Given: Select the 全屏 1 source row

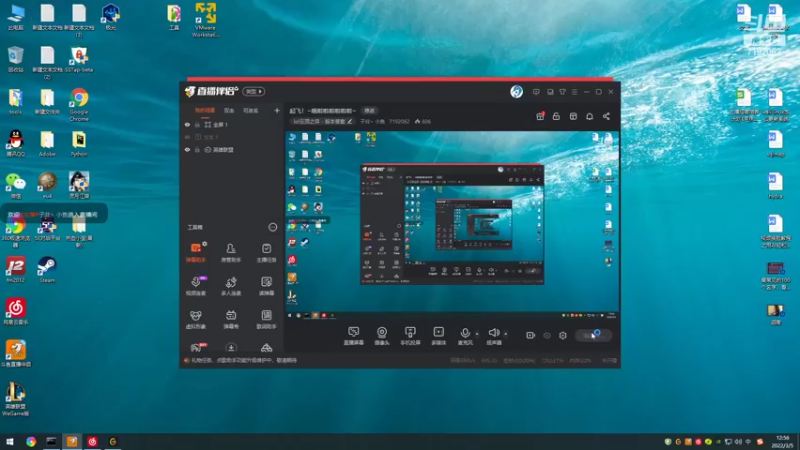Looking at the screenshot, I should 232,124.
